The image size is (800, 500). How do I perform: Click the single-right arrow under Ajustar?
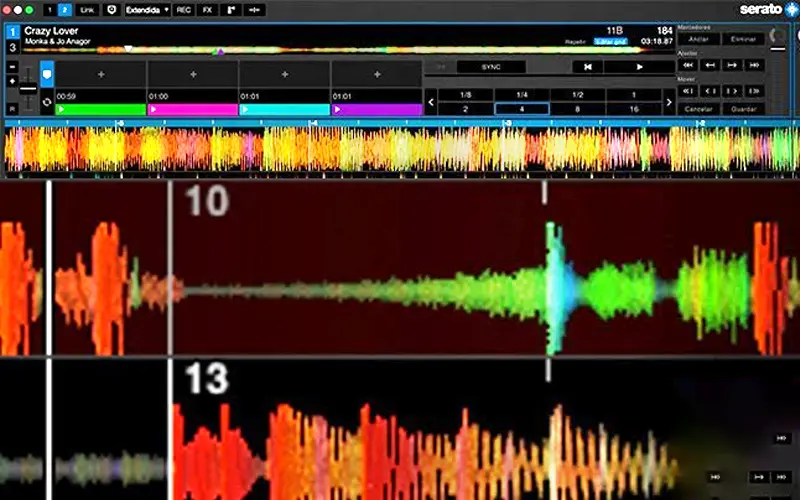(732, 65)
